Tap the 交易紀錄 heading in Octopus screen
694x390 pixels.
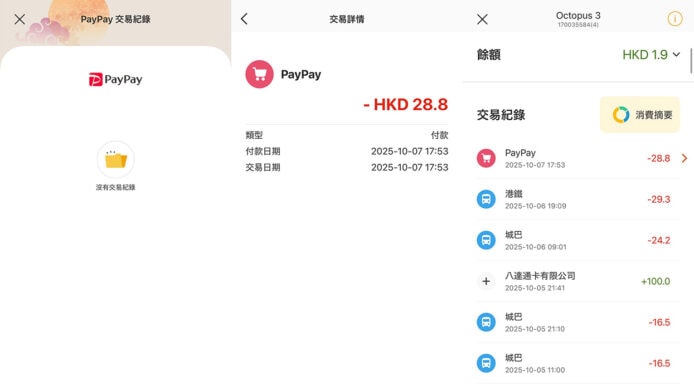501,115
